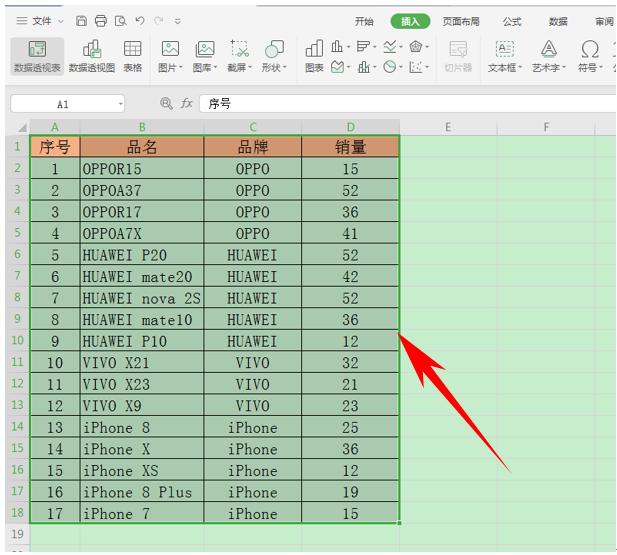Undo the last action

click(140, 20)
